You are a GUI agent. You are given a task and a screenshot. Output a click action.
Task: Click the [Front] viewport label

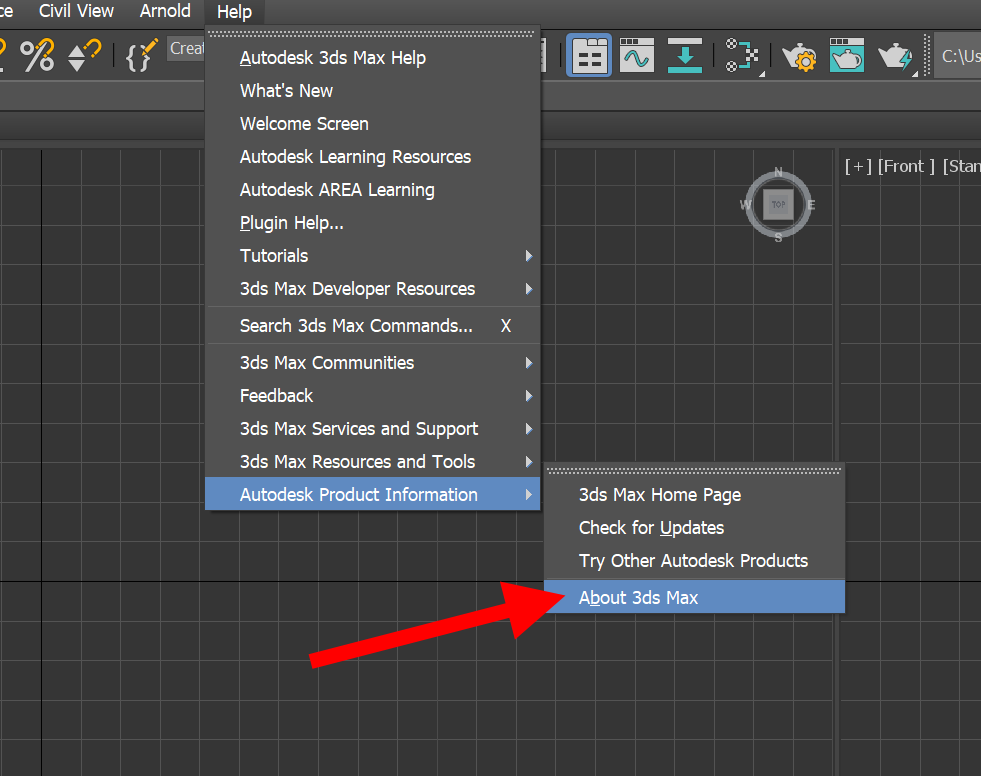pos(906,166)
